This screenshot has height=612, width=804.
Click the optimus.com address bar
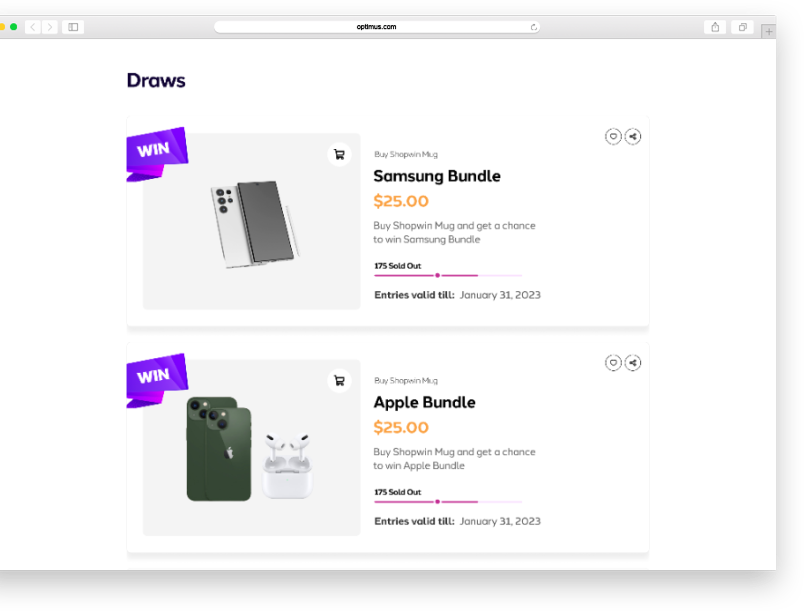376,27
